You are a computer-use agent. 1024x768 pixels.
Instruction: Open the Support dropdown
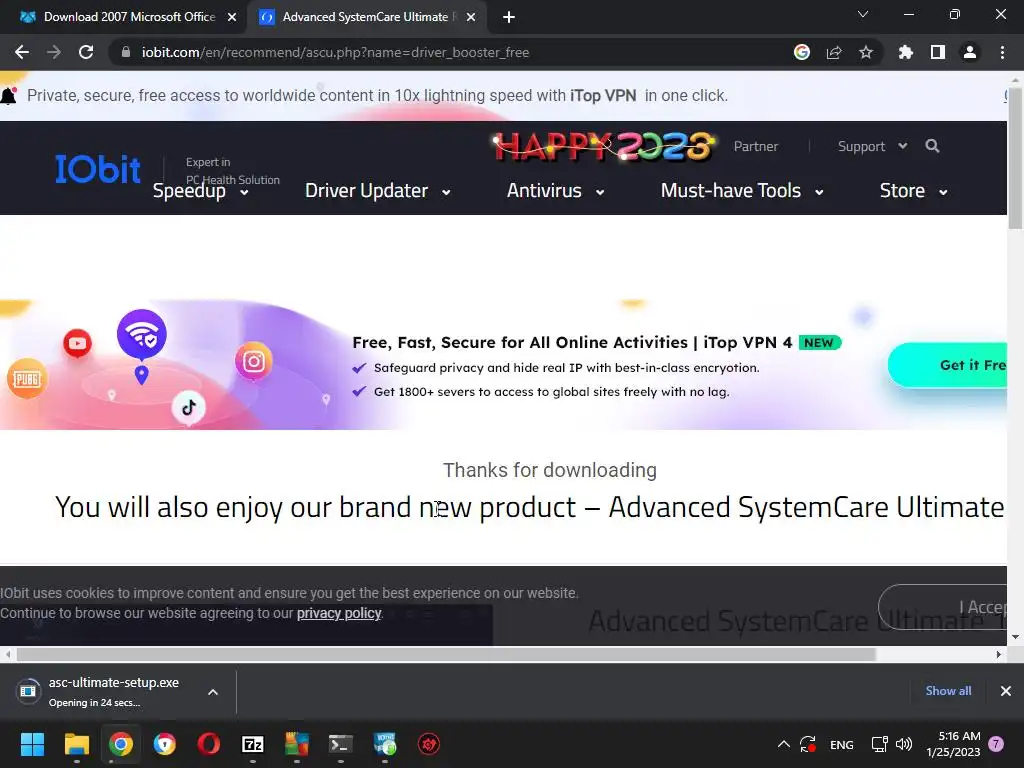pyautogui.click(x=872, y=146)
